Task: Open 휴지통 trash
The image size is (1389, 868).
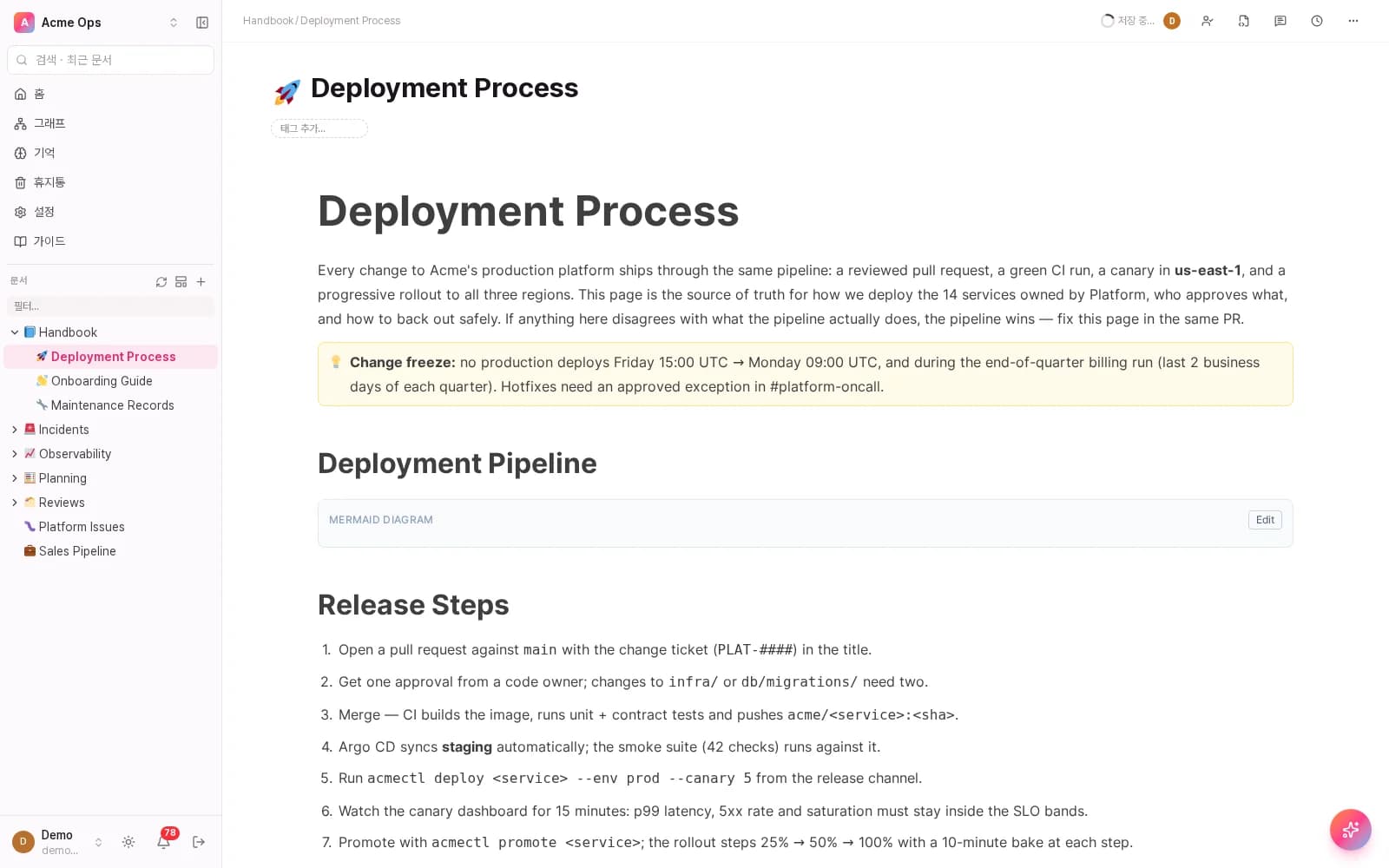Action: click(111, 182)
